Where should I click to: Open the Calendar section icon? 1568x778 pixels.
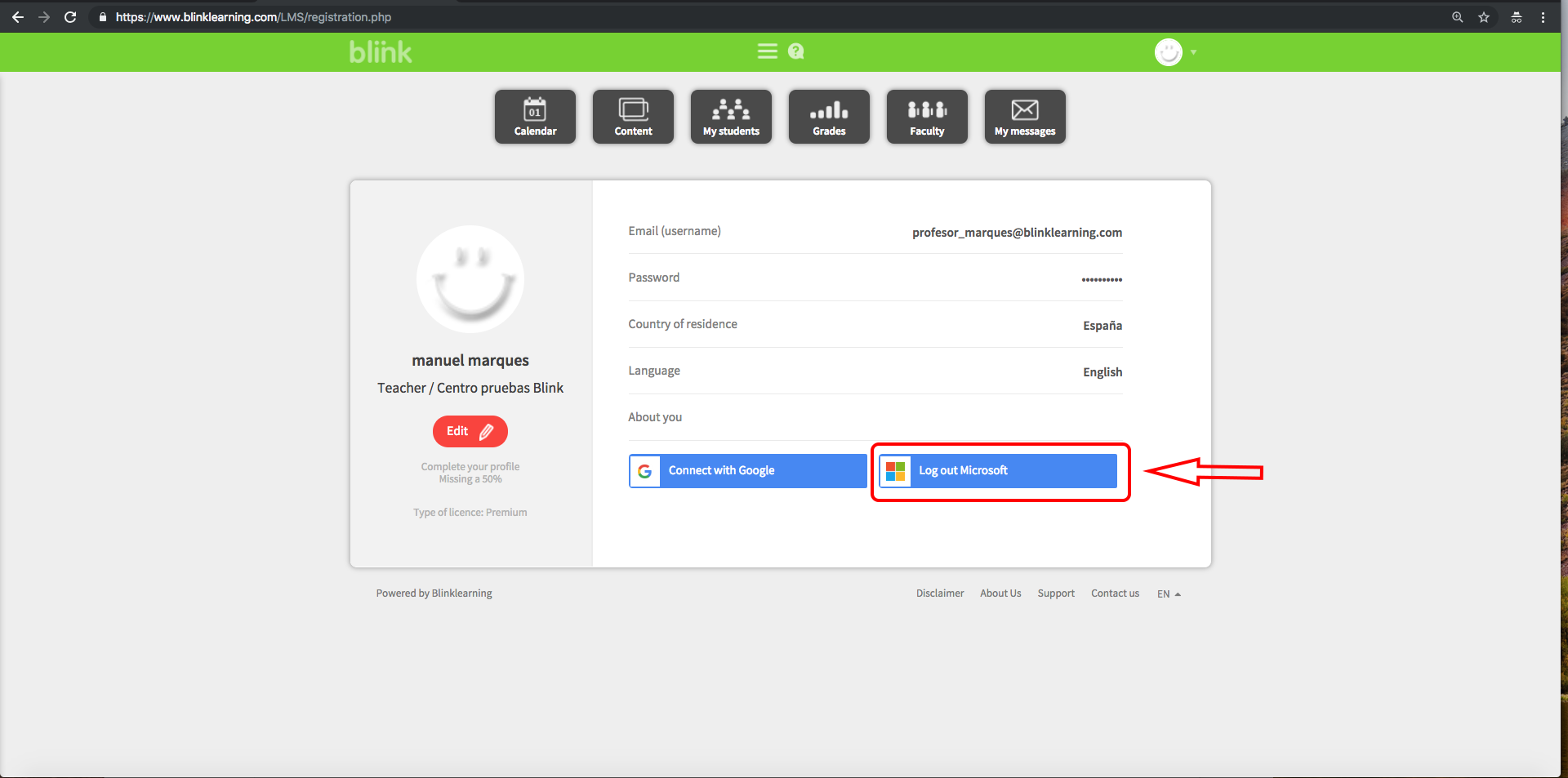point(535,117)
